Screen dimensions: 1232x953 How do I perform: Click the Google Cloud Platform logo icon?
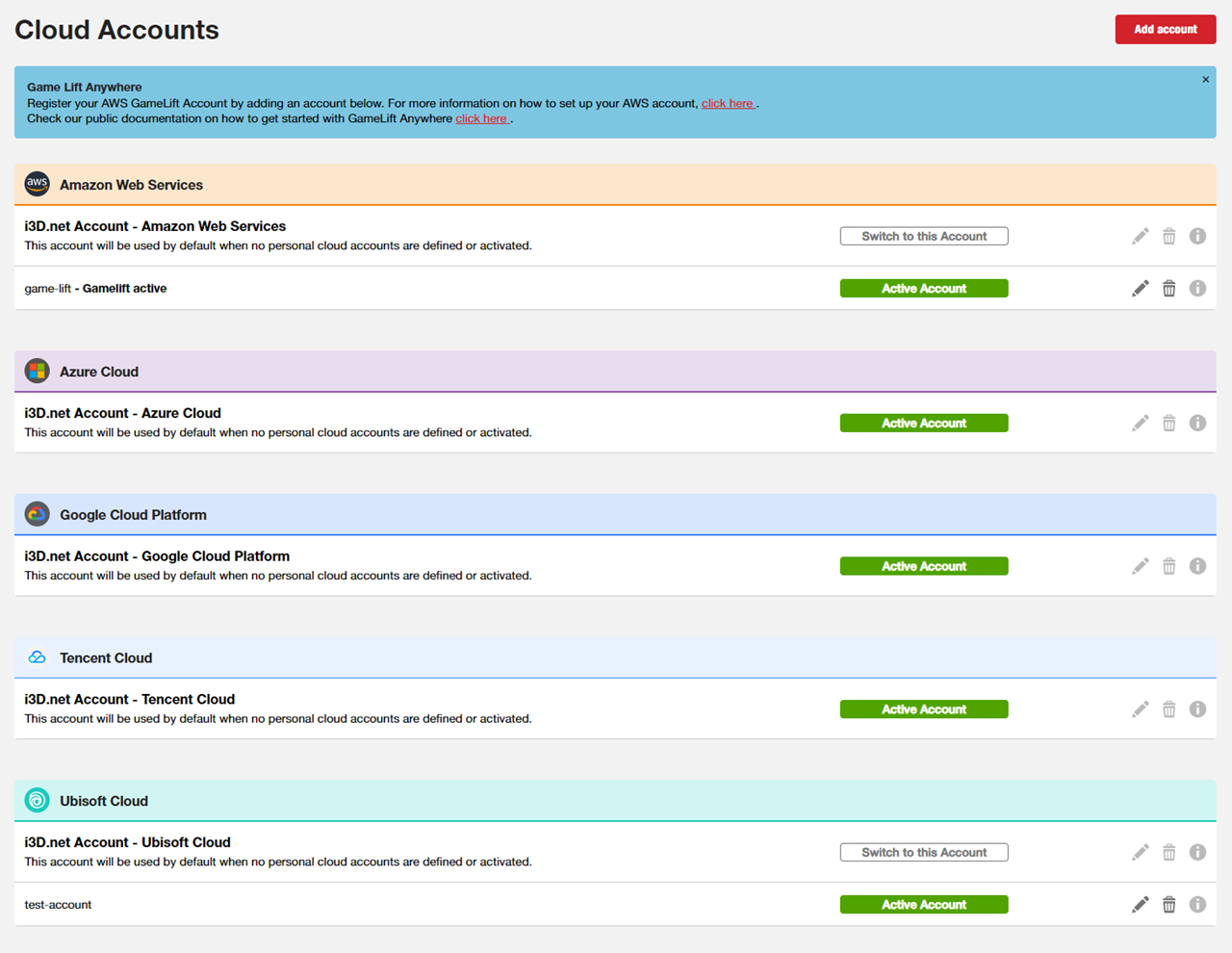[x=37, y=514]
